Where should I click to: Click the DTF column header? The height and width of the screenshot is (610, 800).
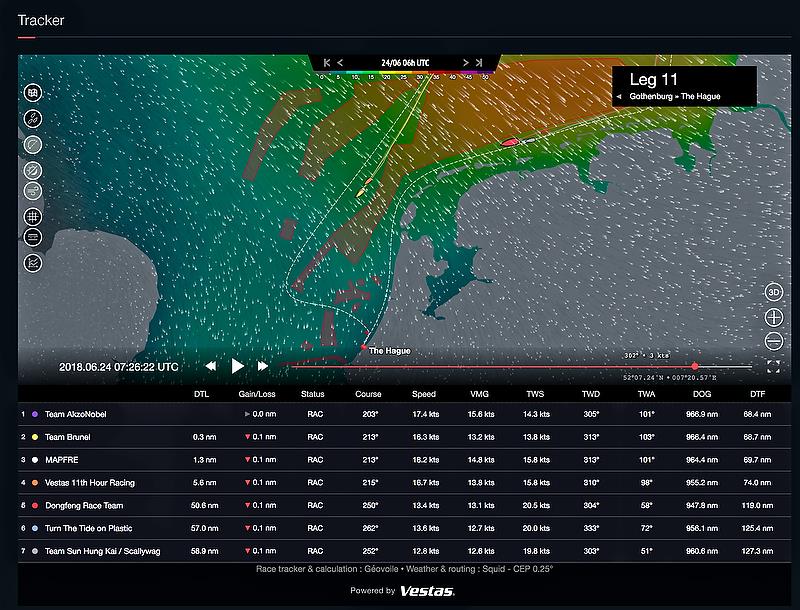(x=758, y=394)
